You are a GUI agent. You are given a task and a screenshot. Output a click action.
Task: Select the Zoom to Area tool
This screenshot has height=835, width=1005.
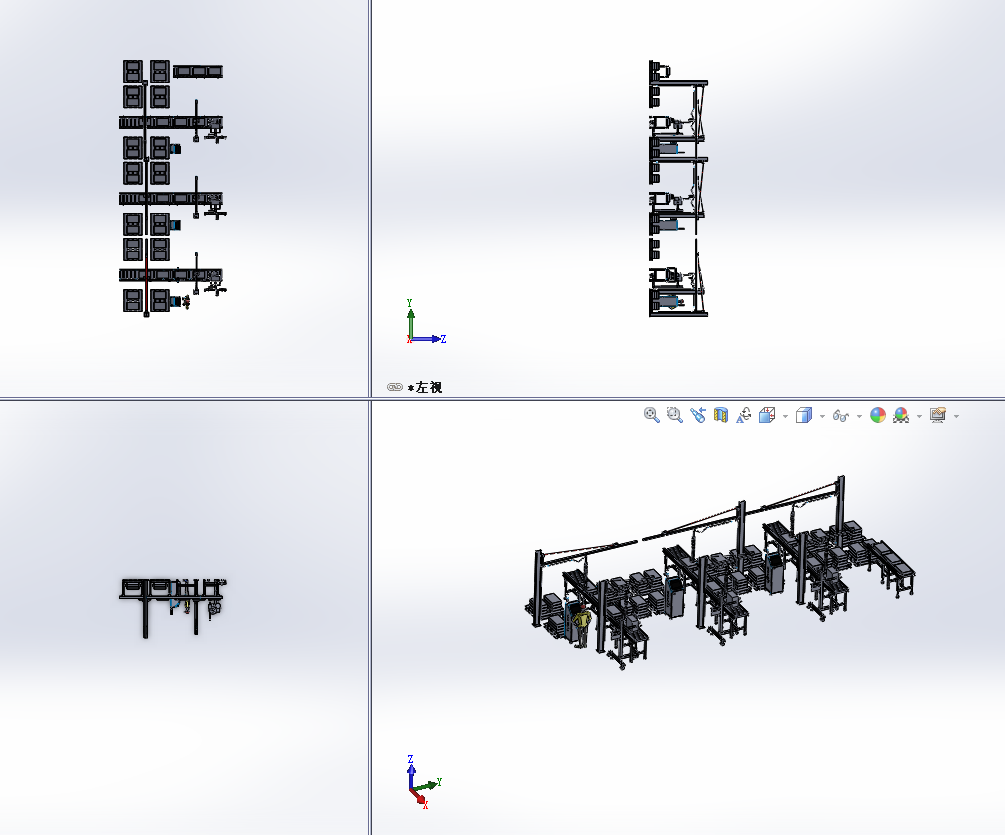[674, 415]
